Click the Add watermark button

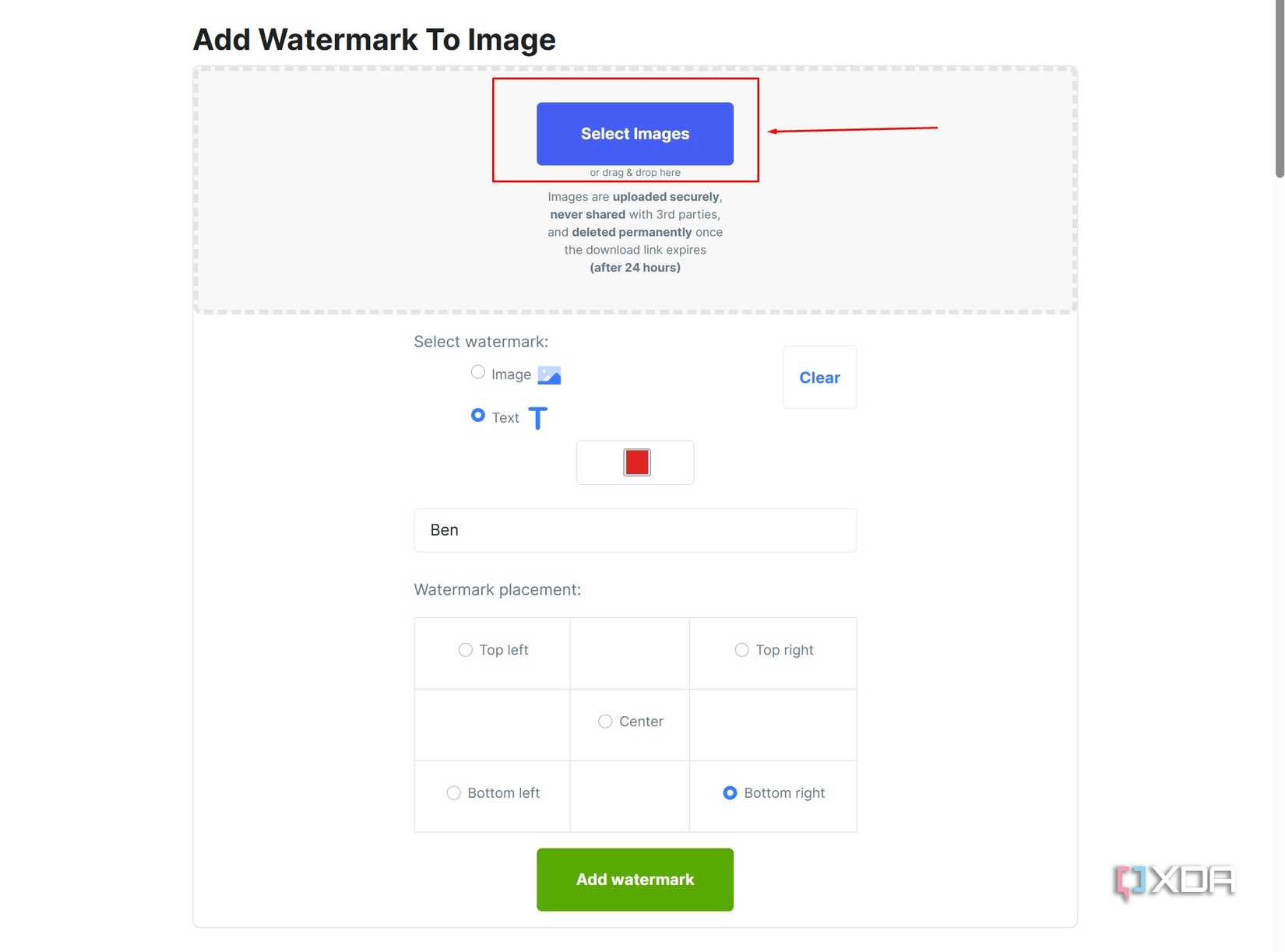[635, 879]
